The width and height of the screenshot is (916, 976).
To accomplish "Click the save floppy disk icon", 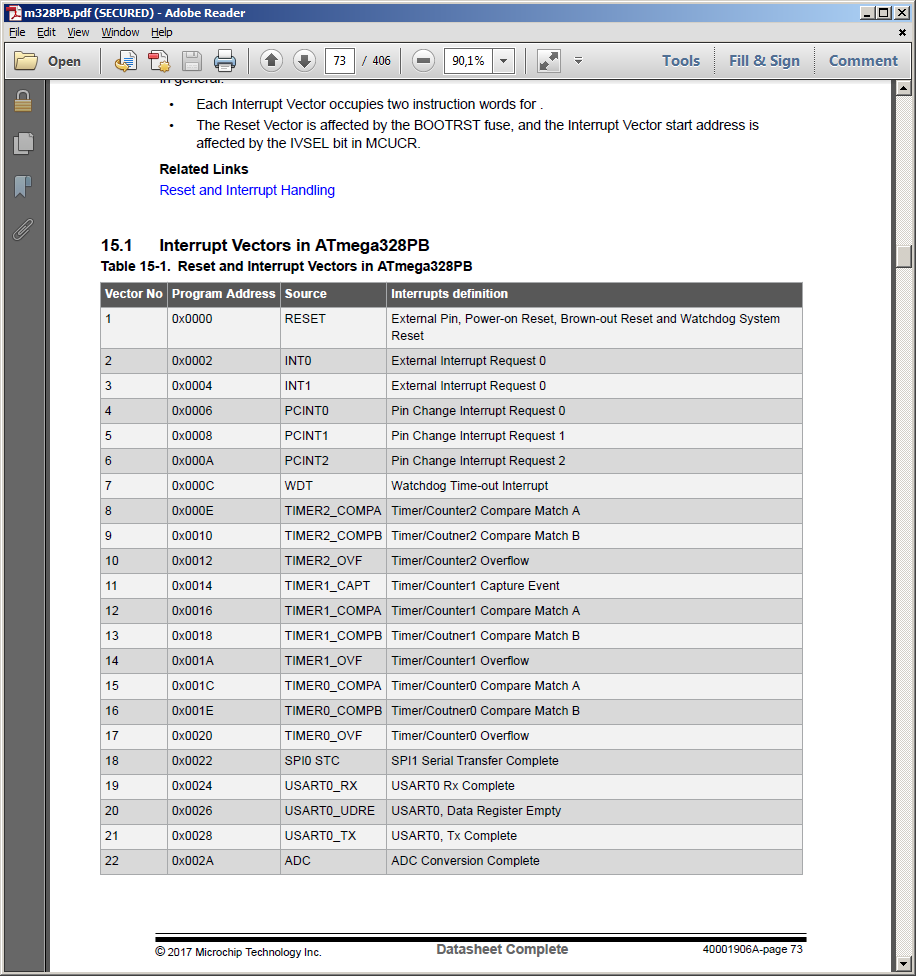I will [192, 61].
